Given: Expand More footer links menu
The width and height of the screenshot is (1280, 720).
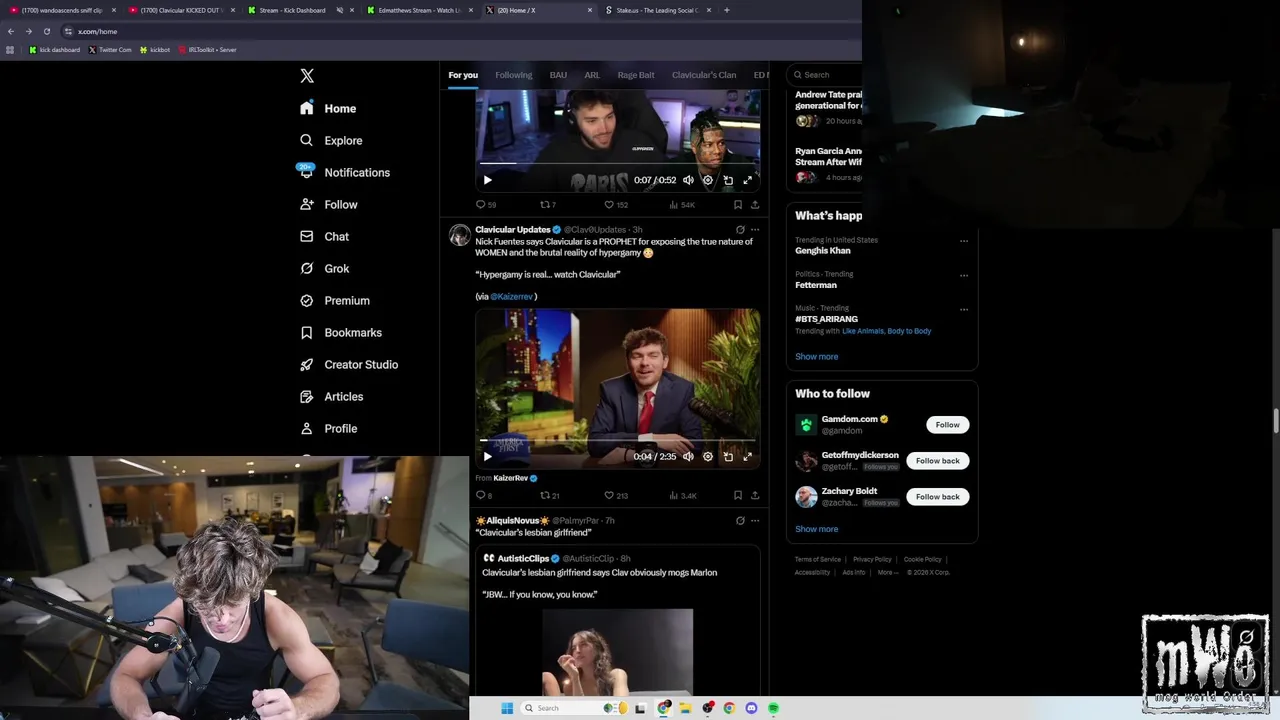Looking at the screenshot, I should pos(888,572).
